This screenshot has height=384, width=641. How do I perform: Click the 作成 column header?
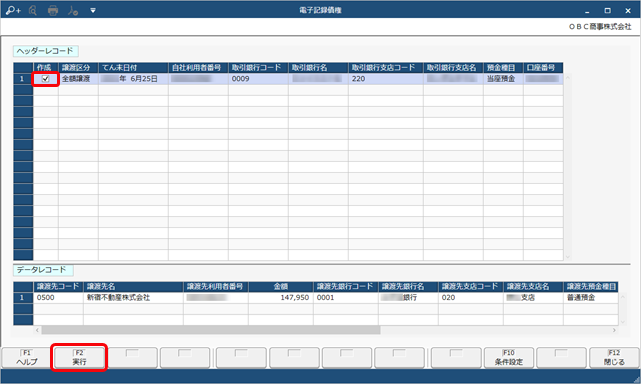click(45, 68)
